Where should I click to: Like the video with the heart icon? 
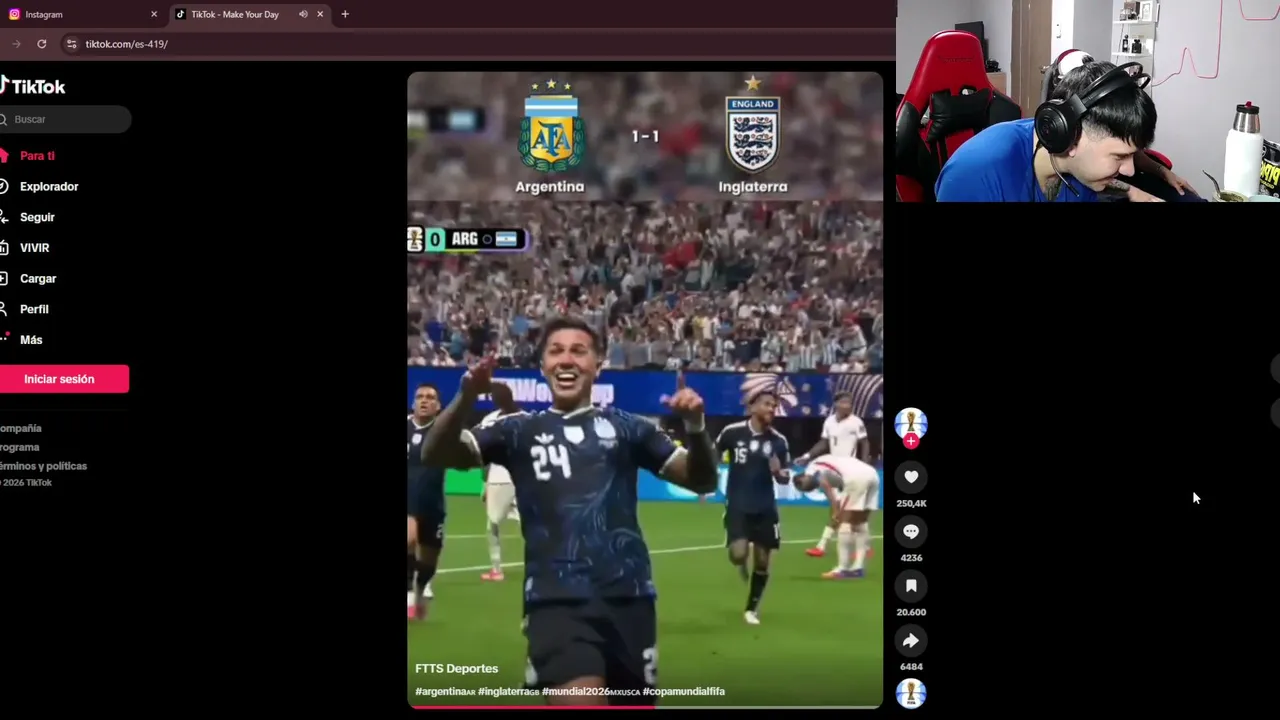[x=911, y=477]
